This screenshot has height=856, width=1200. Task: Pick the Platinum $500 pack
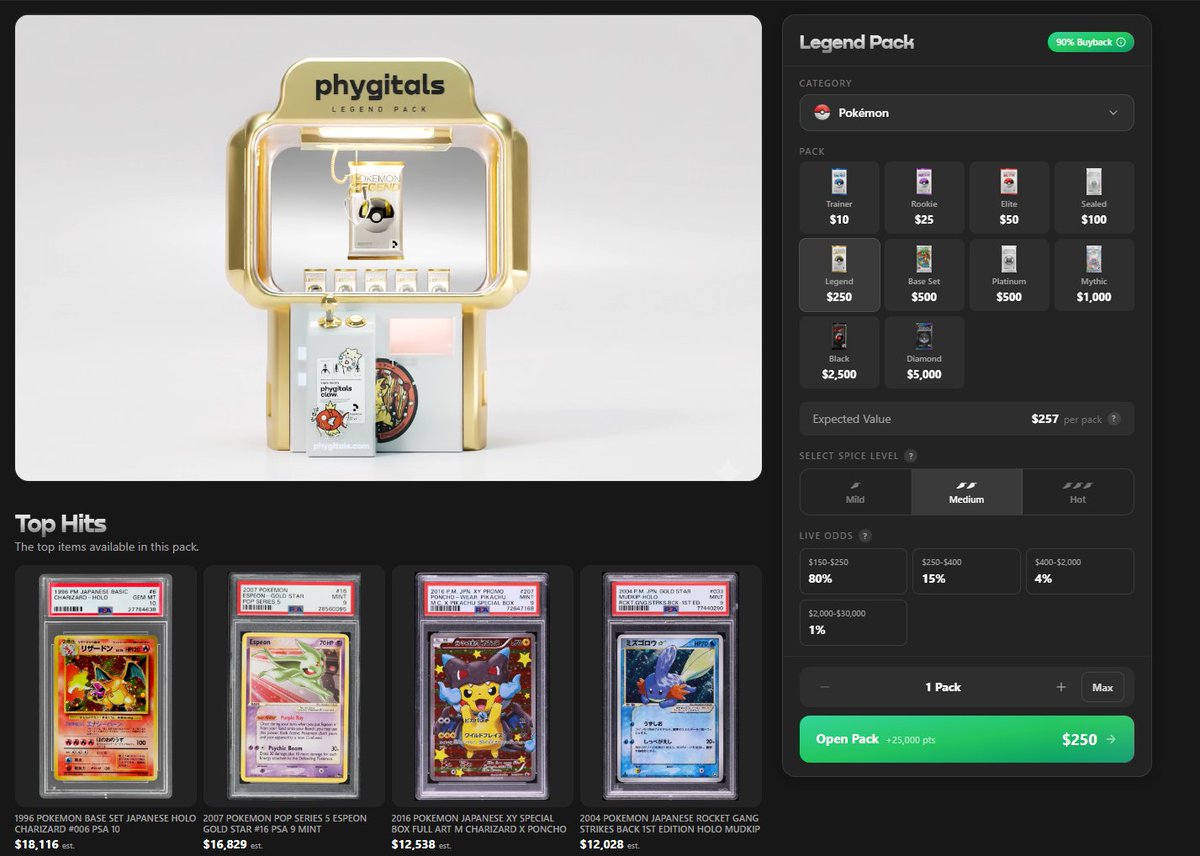tap(1009, 275)
